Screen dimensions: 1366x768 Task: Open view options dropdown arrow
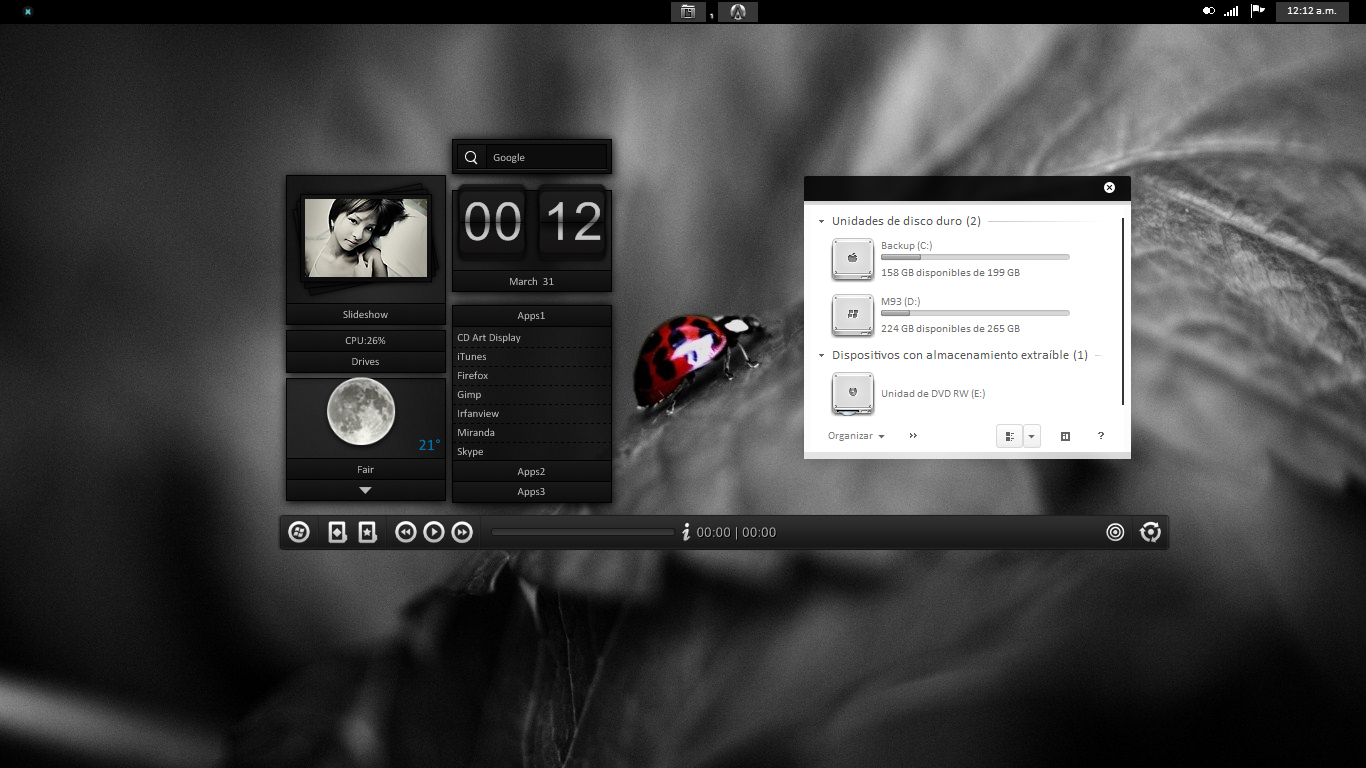[1031, 436]
